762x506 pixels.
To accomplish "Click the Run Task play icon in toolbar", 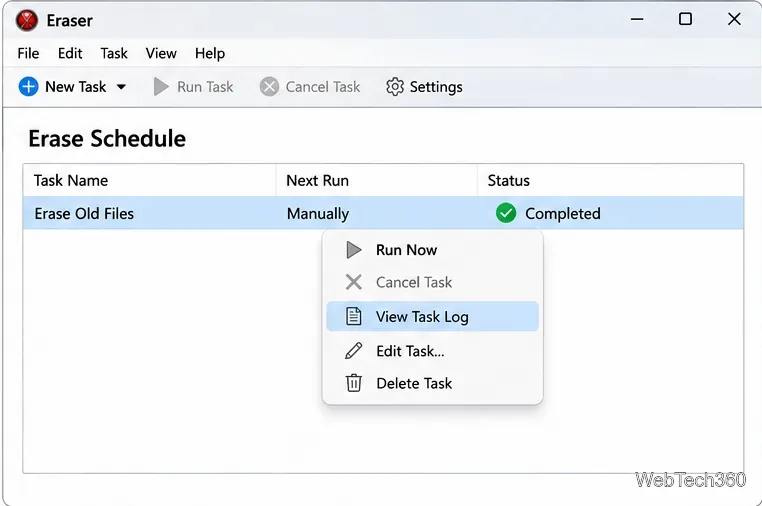I will [x=161, y=87].
